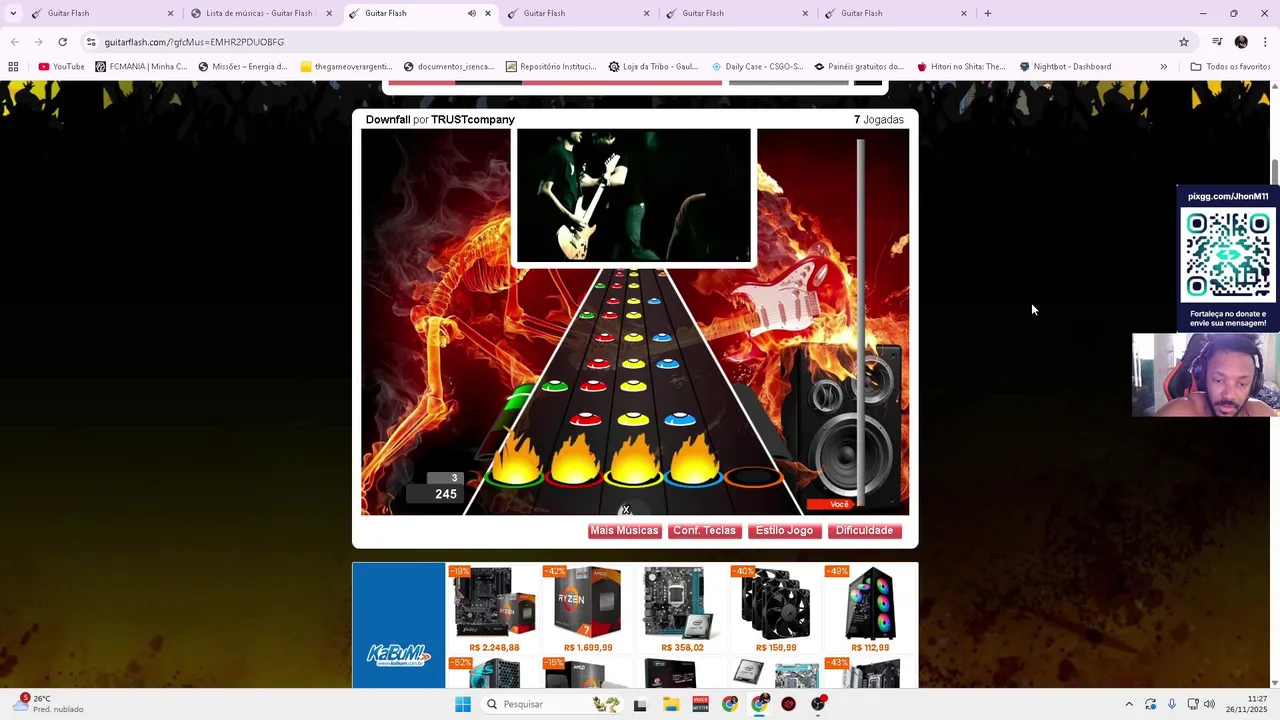This screenshot has width=1280, height=720.
Task: Open the Dificuldade options
Action: 864,531
